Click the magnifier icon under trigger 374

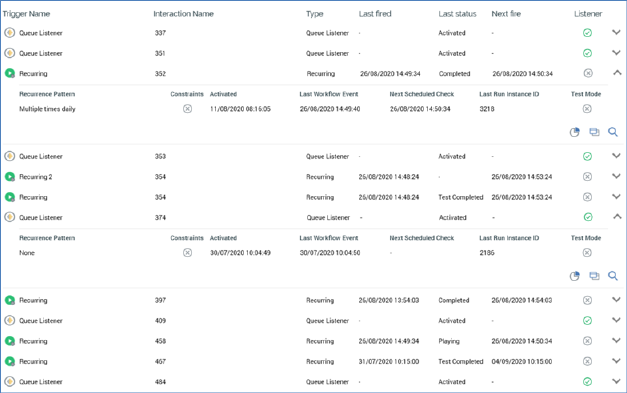coord(613,276)
